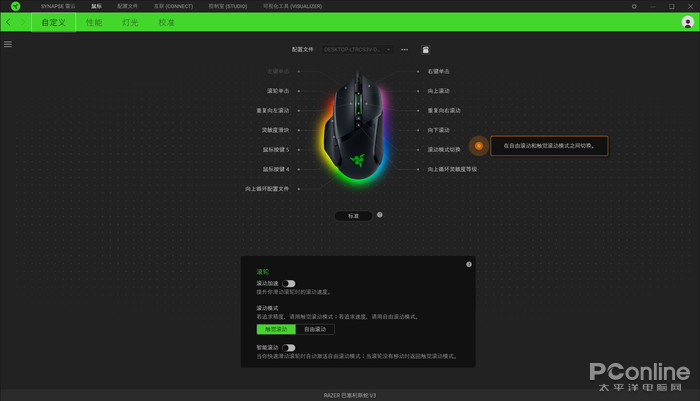Open the 配置文件 top menu item
This screenshot has width=700, height=401.
pos(127,6)
